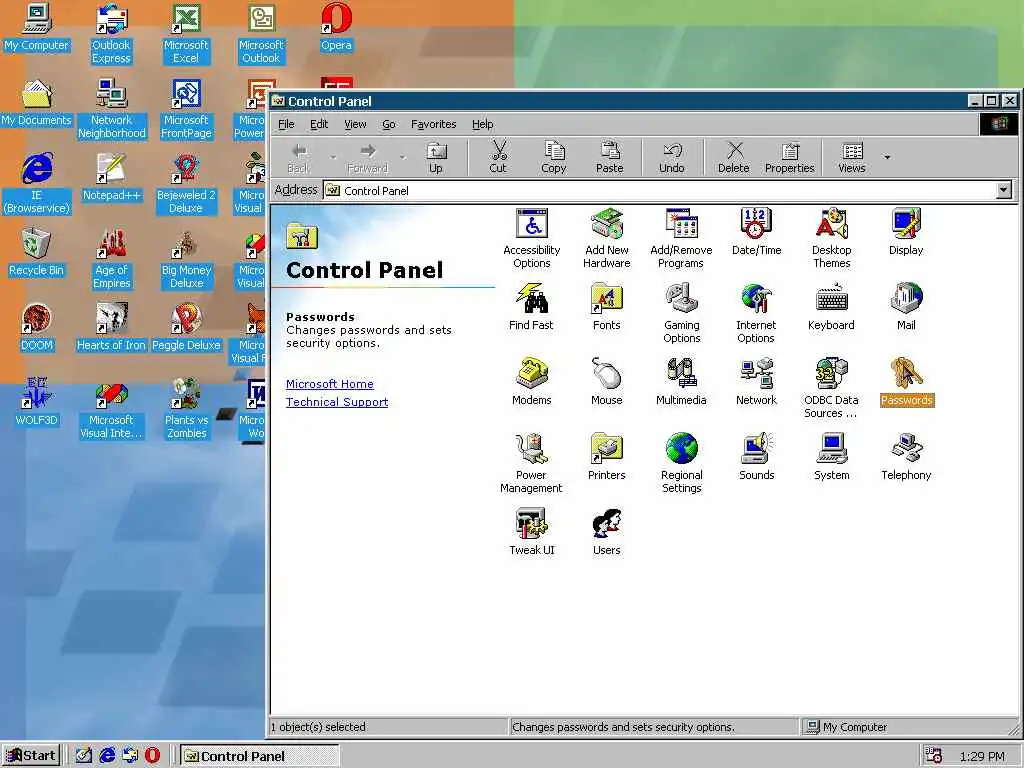Open Gaming Options applet
1024x768 pixels.
click(x=681, y=313)
